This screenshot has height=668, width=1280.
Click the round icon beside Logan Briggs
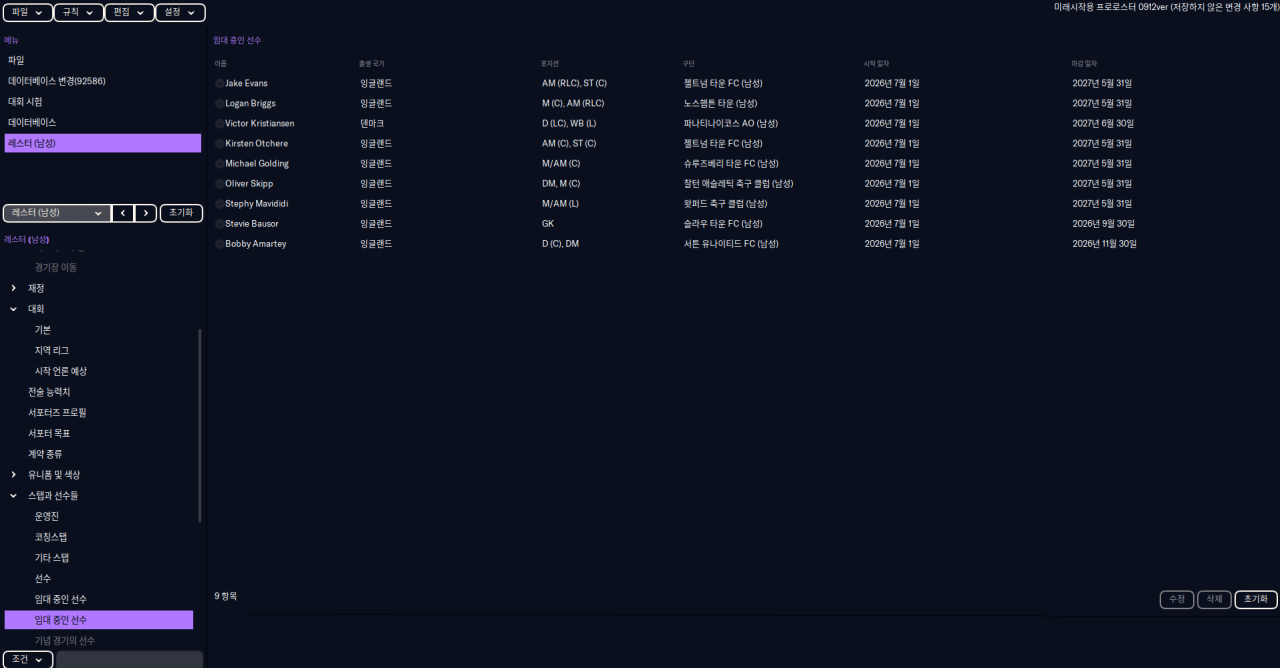(x=219, y=104)
